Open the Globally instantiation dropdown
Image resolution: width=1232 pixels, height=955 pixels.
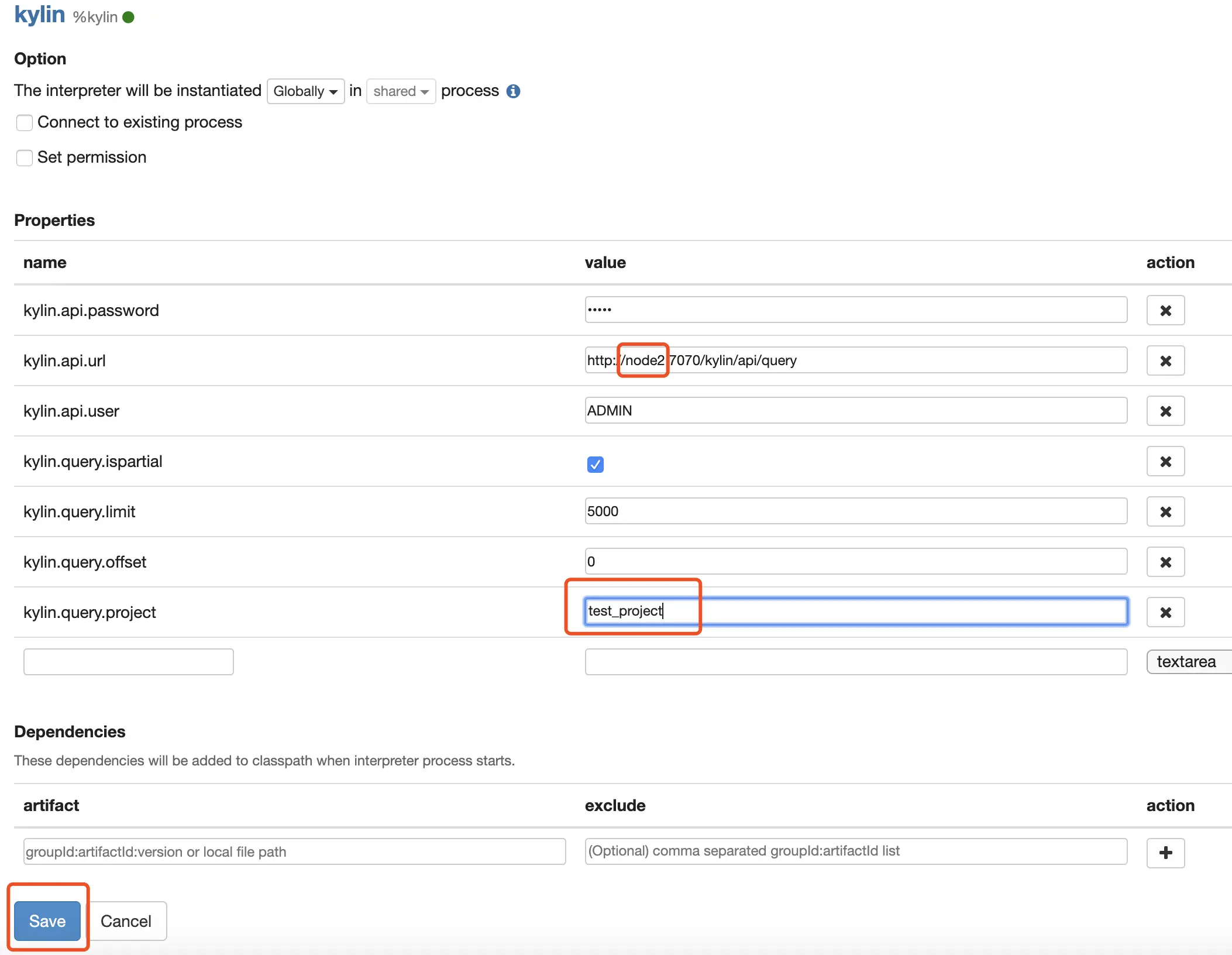[x=305, y=91]
